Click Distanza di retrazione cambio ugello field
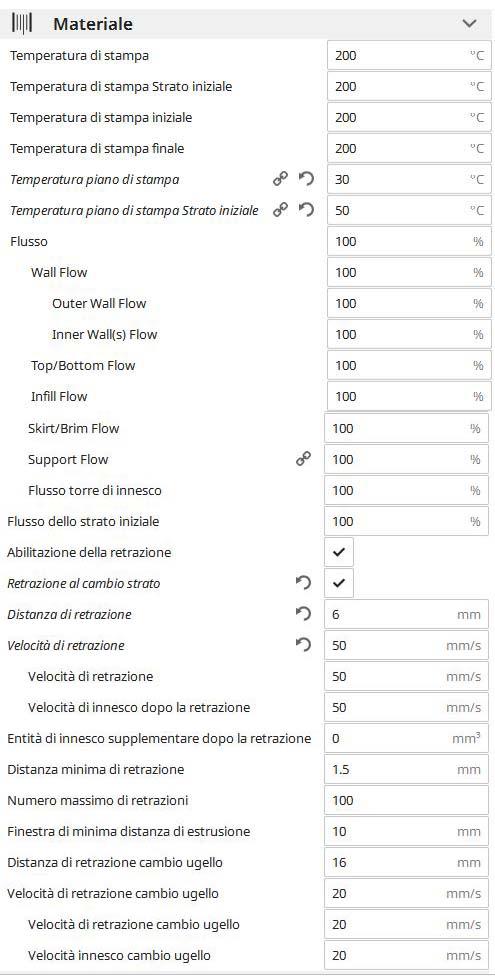The image size is (495, 976). click(406, 863)
